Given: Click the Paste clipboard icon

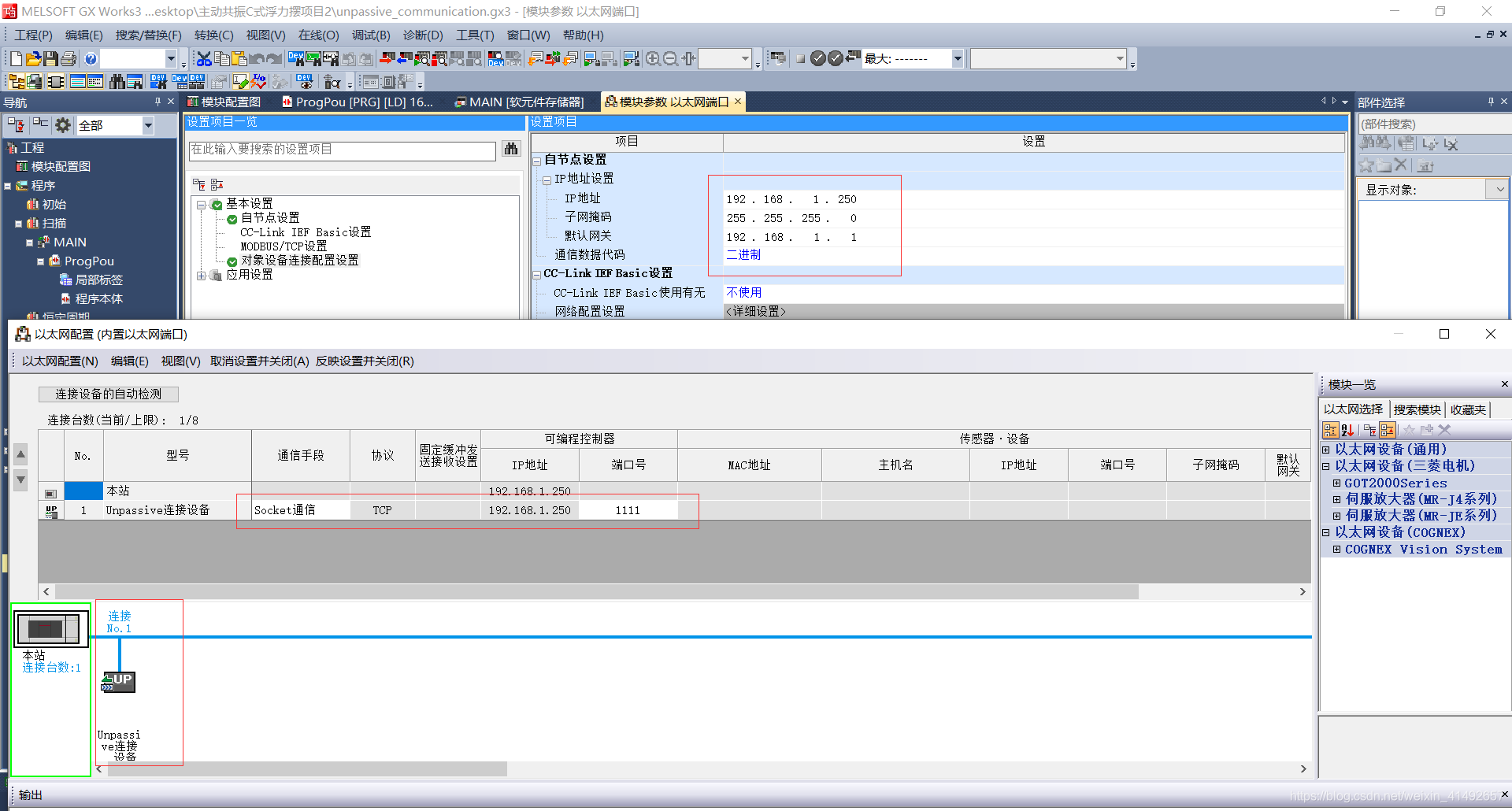Looking at the screenshot, I should [x=239, y=59].
